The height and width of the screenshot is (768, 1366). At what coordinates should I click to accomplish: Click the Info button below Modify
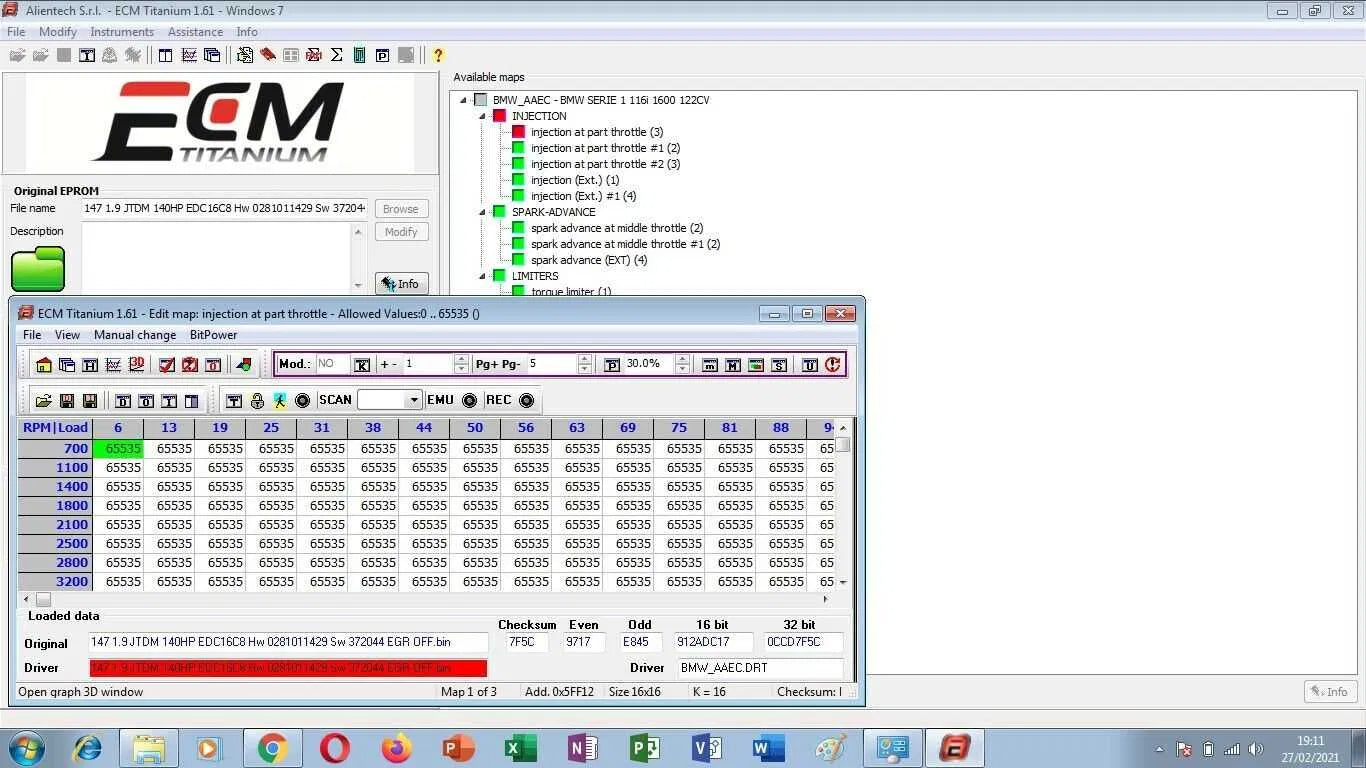(x=402, y=283)
